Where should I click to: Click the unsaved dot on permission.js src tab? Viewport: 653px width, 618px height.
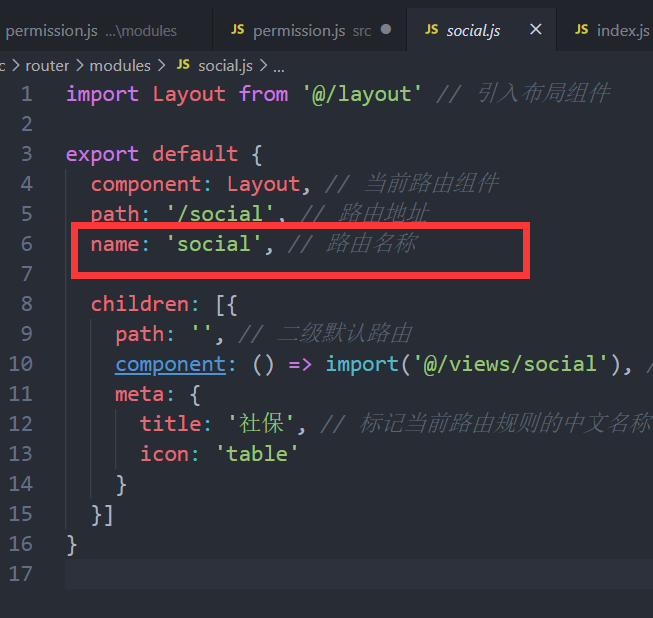pos(386,30)
